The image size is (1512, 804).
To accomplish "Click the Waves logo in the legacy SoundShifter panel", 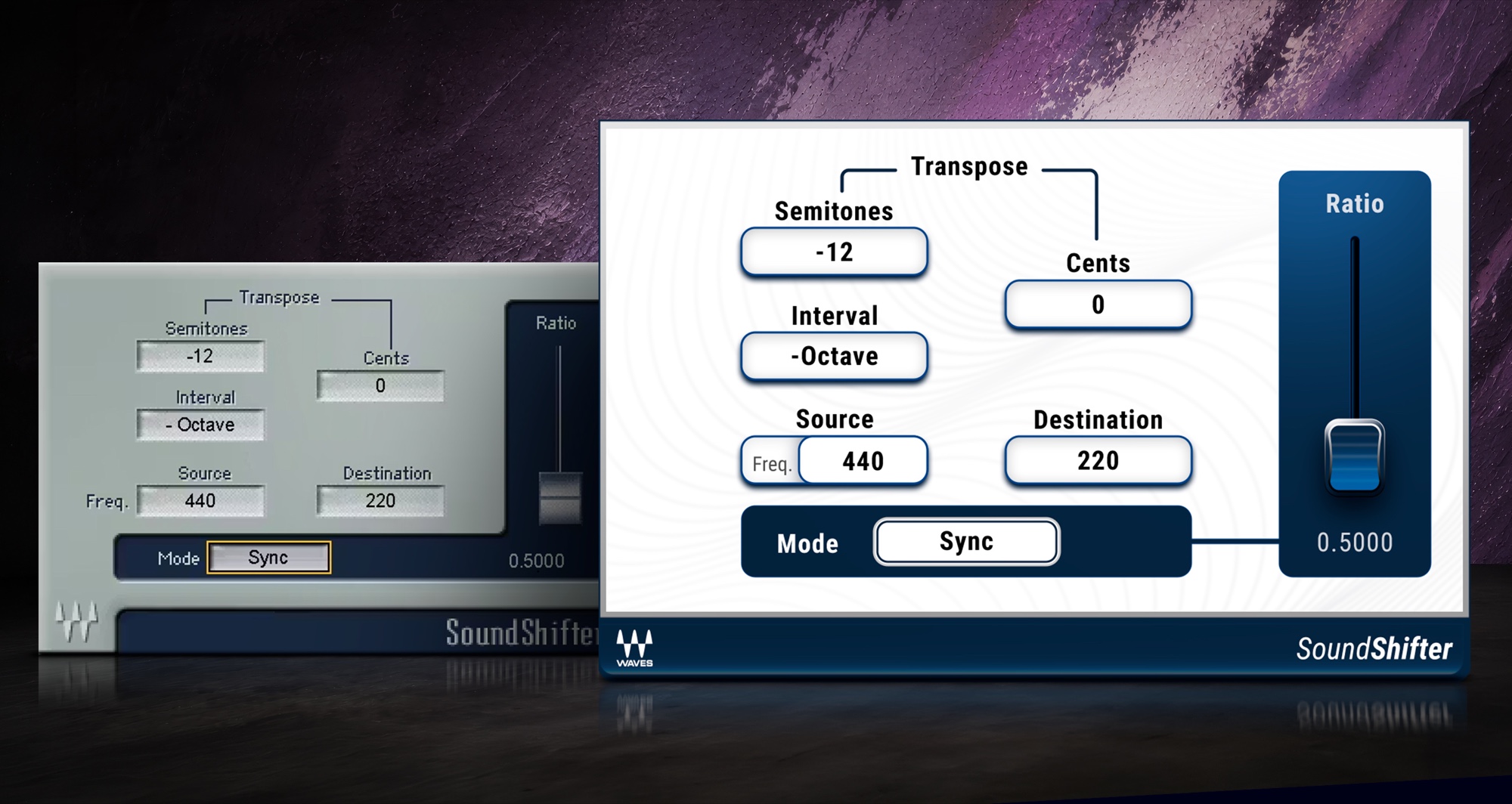I will click(77, 621).
